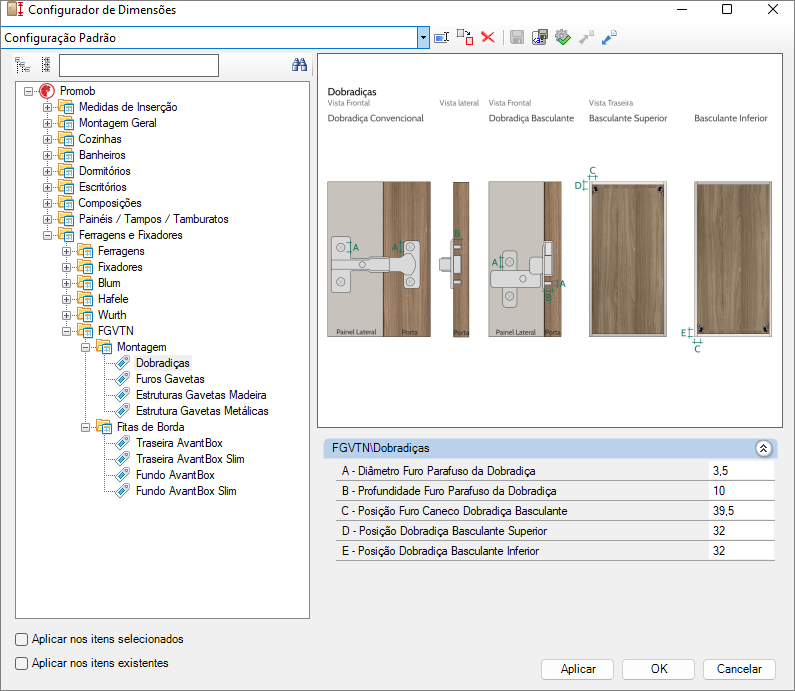795x691 pixels.
Task: Click the Aplicar button
Action: 577,669
